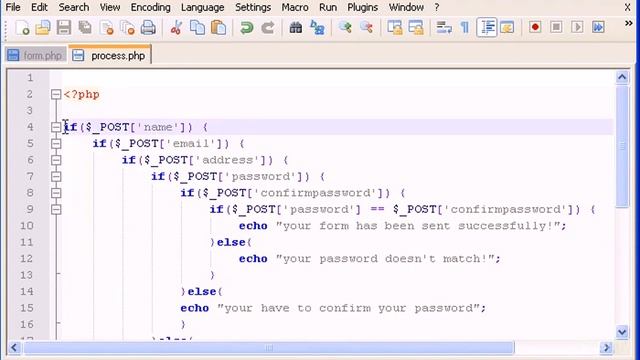This screenshot has width=640, height=360.
Task: Open the Language menu
Action: [202, 7]
